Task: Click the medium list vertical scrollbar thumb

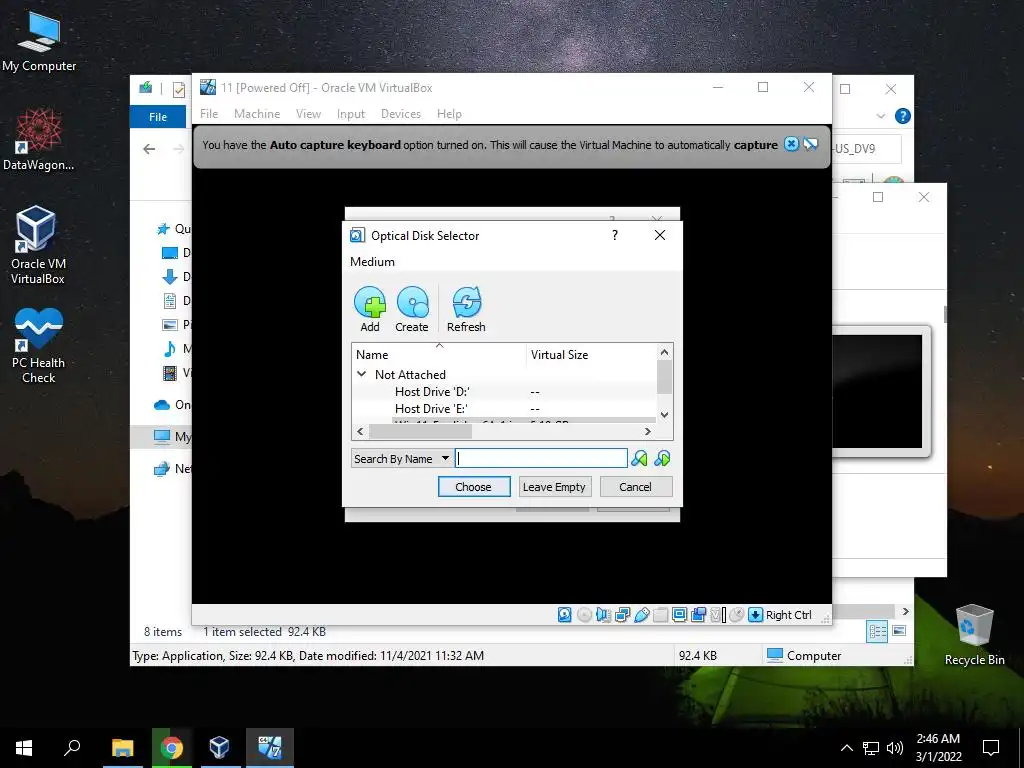Action: pyautogui.click(x=664, y=377)
